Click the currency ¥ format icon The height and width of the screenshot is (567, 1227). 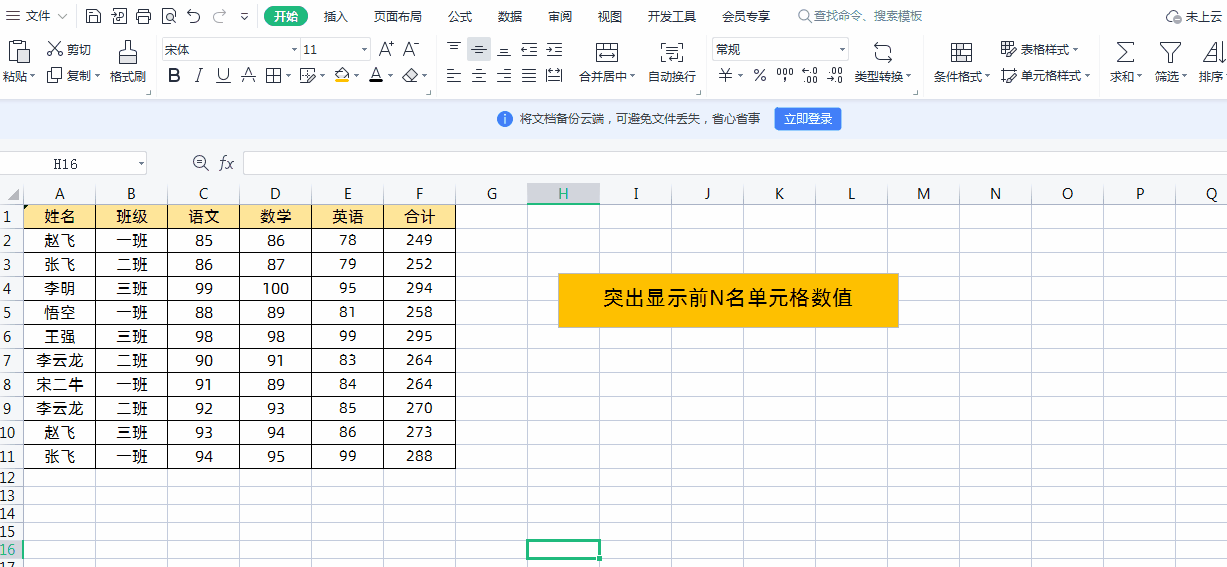click(726, 75)
